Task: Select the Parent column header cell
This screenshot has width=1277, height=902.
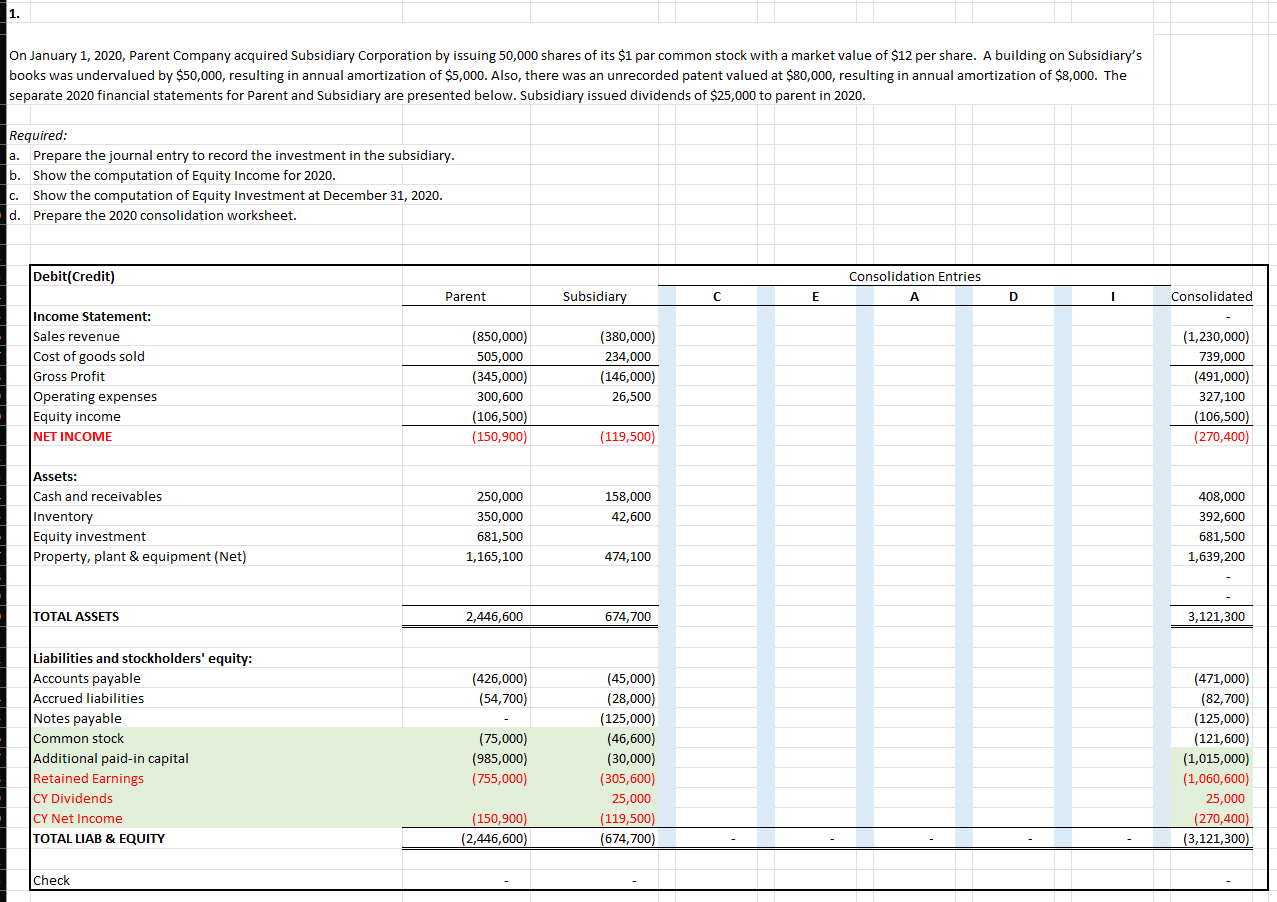Action: (466, 296)
